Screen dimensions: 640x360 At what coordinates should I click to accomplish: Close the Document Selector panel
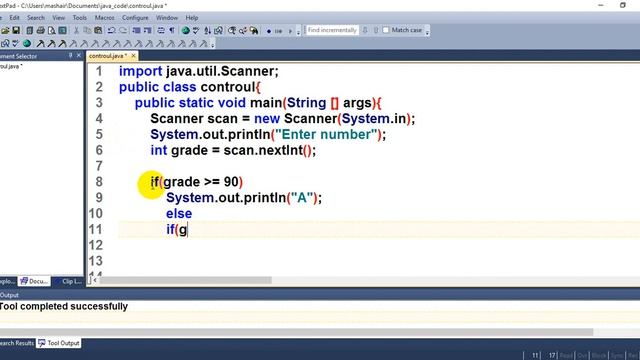[x=79, y=56]
